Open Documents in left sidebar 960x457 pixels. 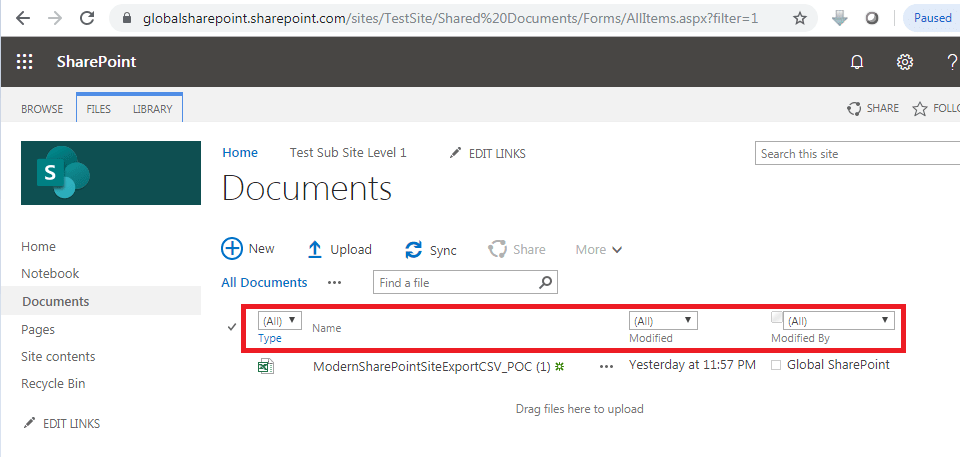pyautogui.click(x=56, y=301)
